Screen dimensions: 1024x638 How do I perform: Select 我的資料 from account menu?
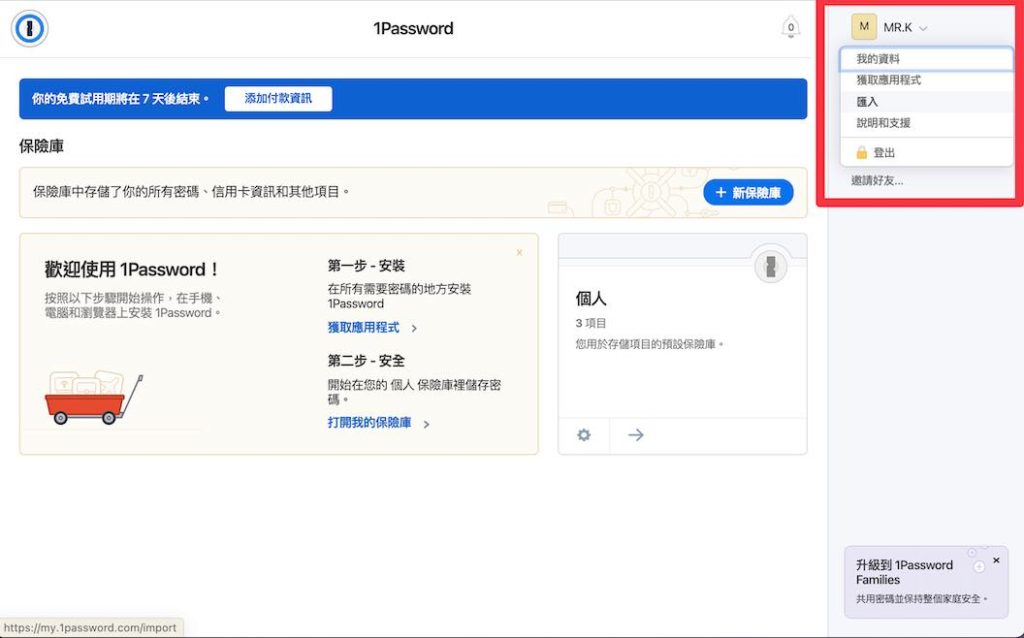[926, 59]
